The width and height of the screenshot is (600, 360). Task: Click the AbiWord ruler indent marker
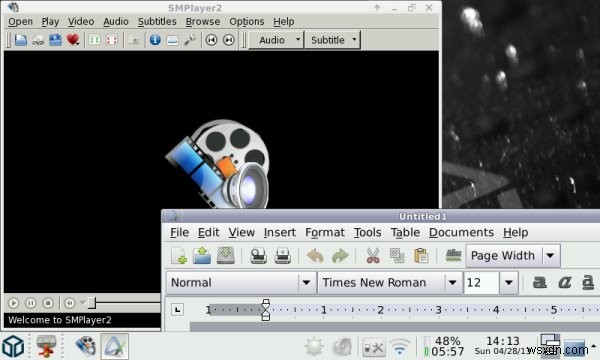pos(266,310)
